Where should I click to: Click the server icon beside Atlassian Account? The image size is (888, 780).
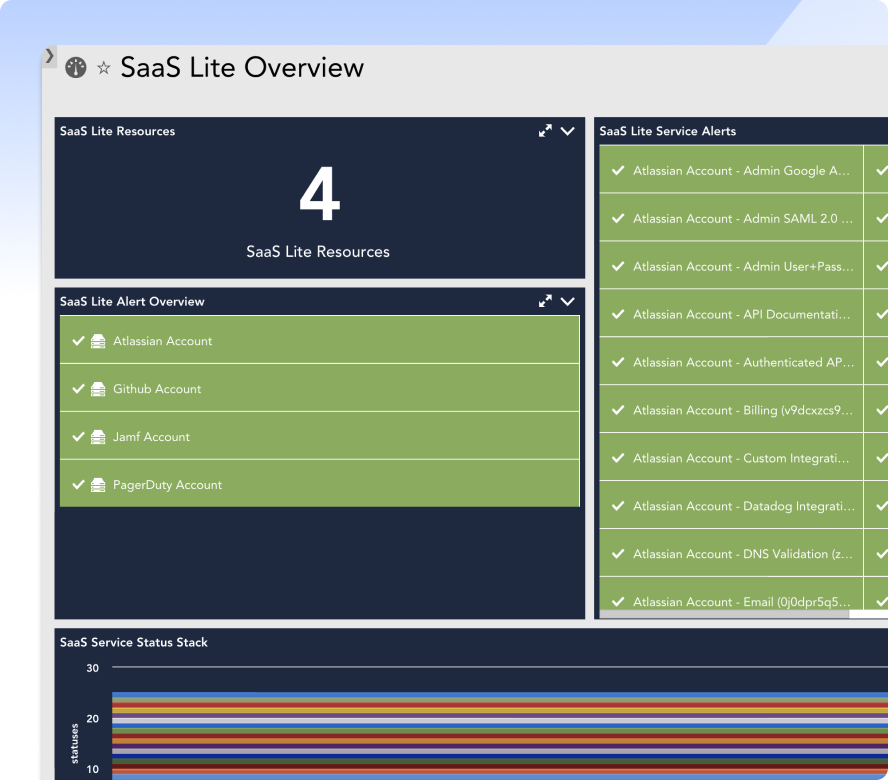coord(98,341)
